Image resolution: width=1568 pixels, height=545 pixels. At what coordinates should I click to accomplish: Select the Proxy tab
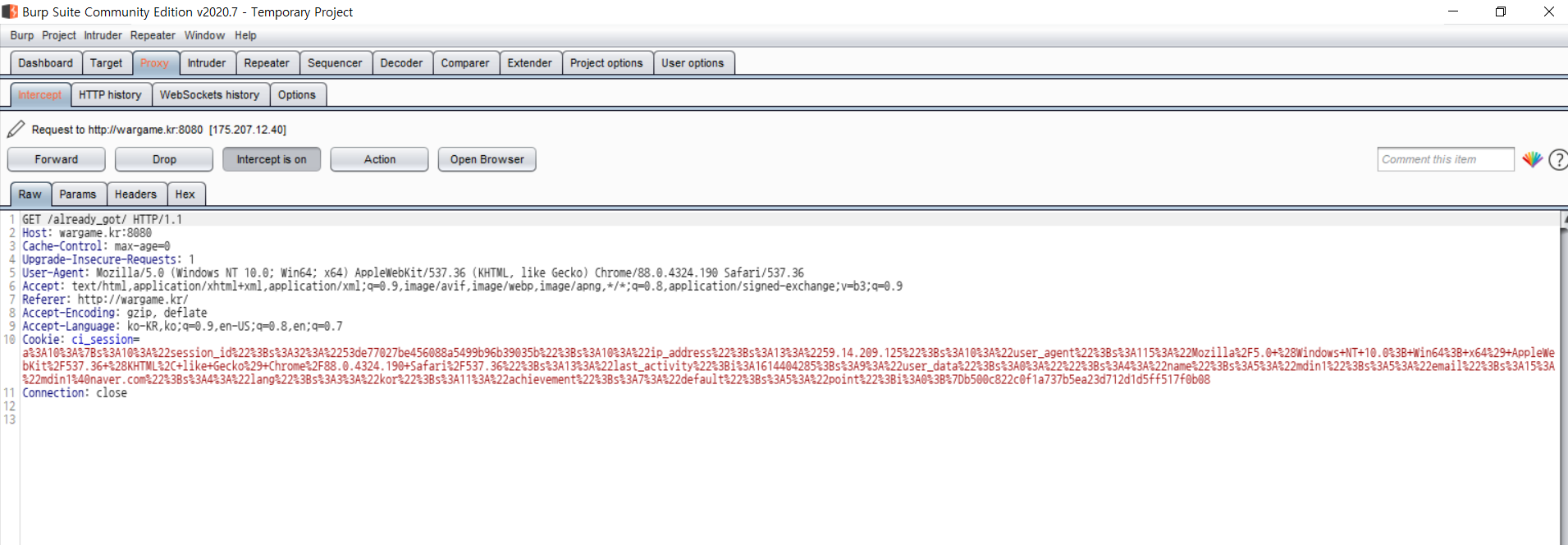pos(154,63)
